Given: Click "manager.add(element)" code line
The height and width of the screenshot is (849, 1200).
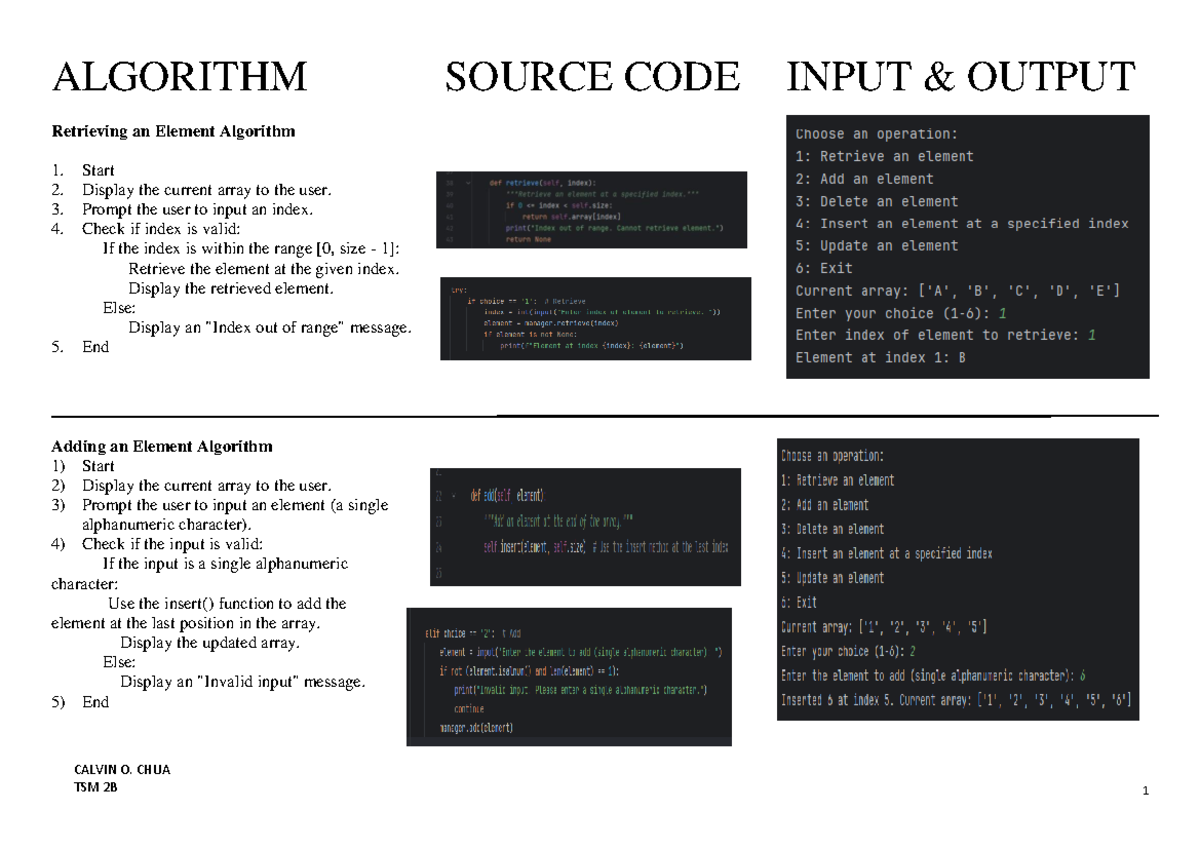Looking at the screenshot, I should (x=476, y=728).
